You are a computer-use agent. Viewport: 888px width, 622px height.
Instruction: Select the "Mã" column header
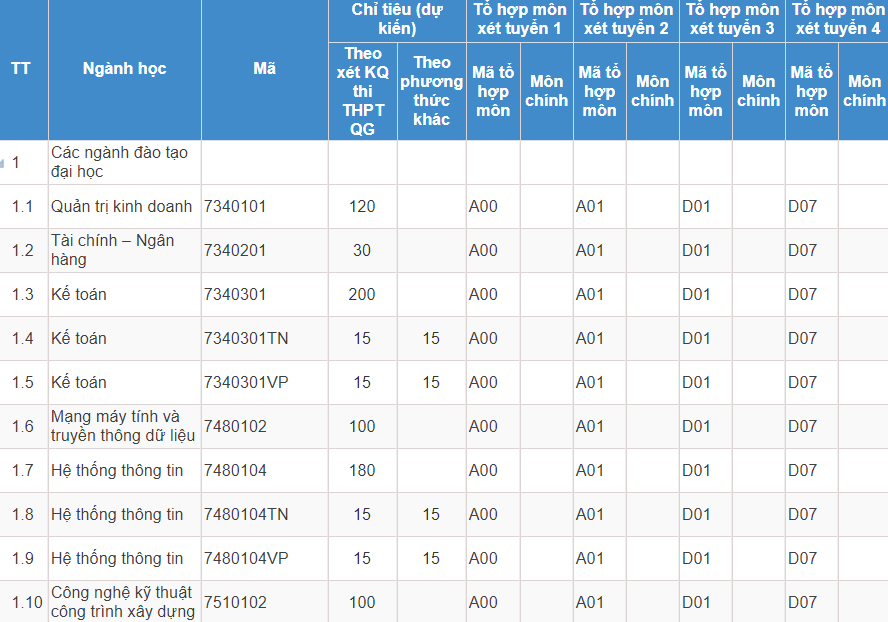coord(264,69)
